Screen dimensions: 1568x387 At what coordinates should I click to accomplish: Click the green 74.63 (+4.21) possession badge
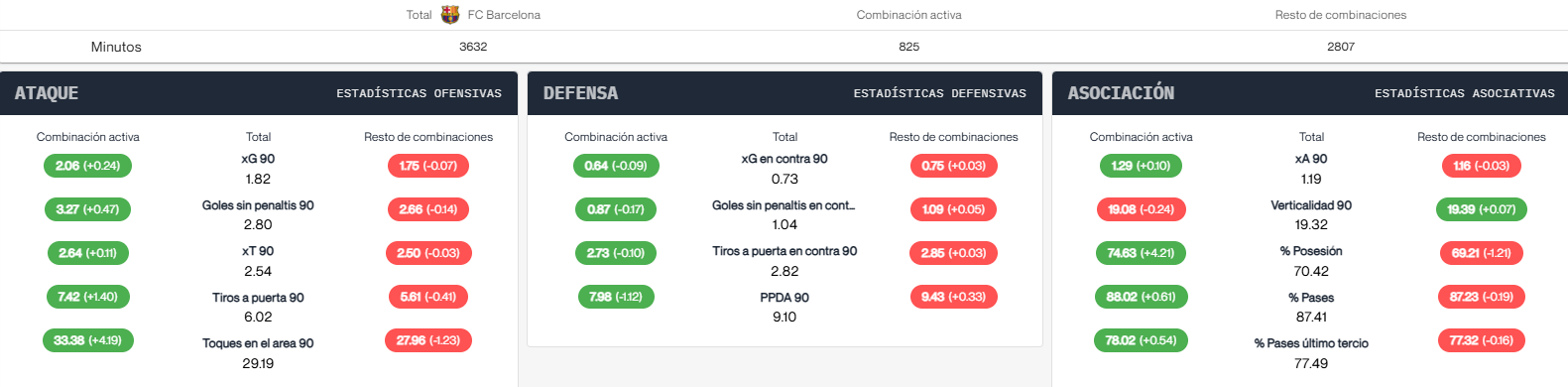click(x=1141, y=253)
